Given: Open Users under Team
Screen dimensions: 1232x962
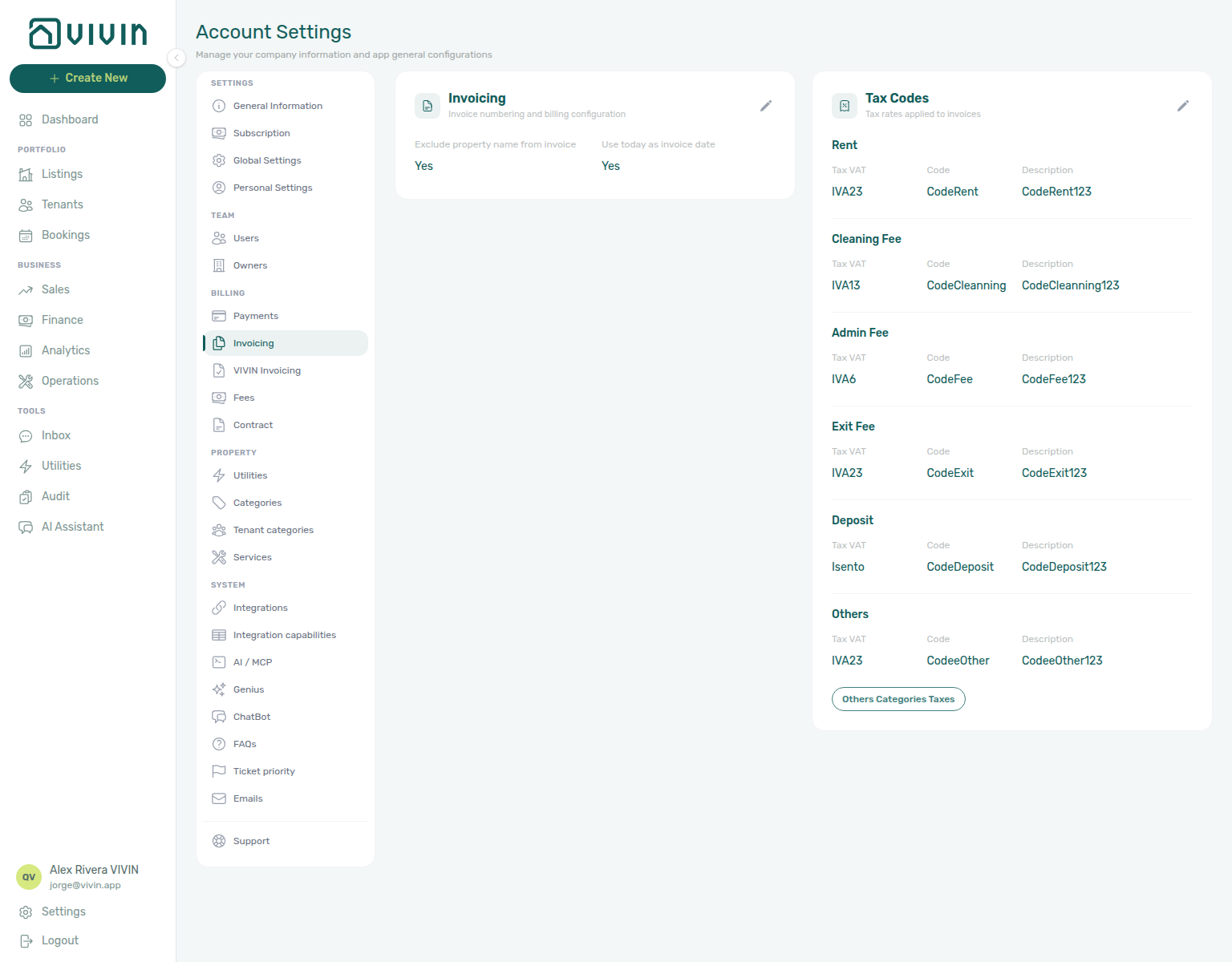Looking at the screenshot, I should click(x=286, y=238).
